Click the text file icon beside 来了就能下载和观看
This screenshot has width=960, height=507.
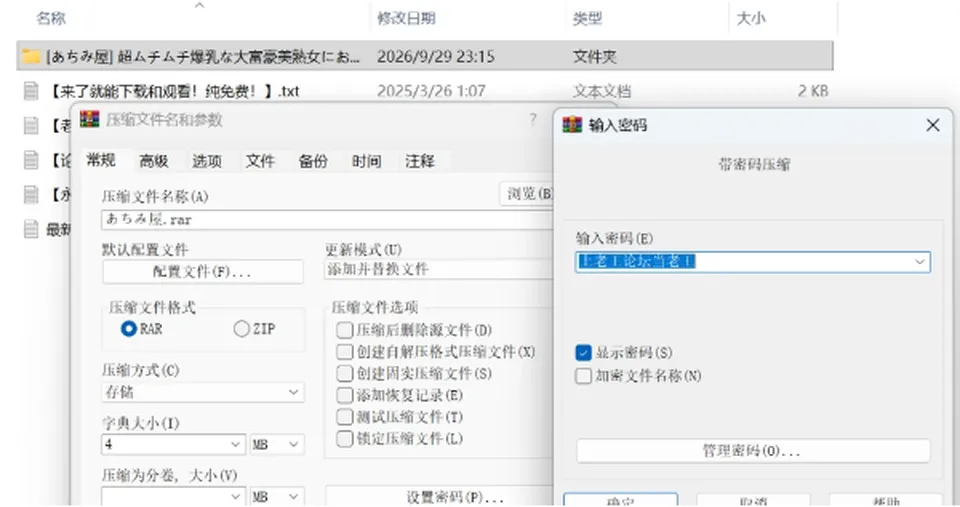click(x=31, y=91)
